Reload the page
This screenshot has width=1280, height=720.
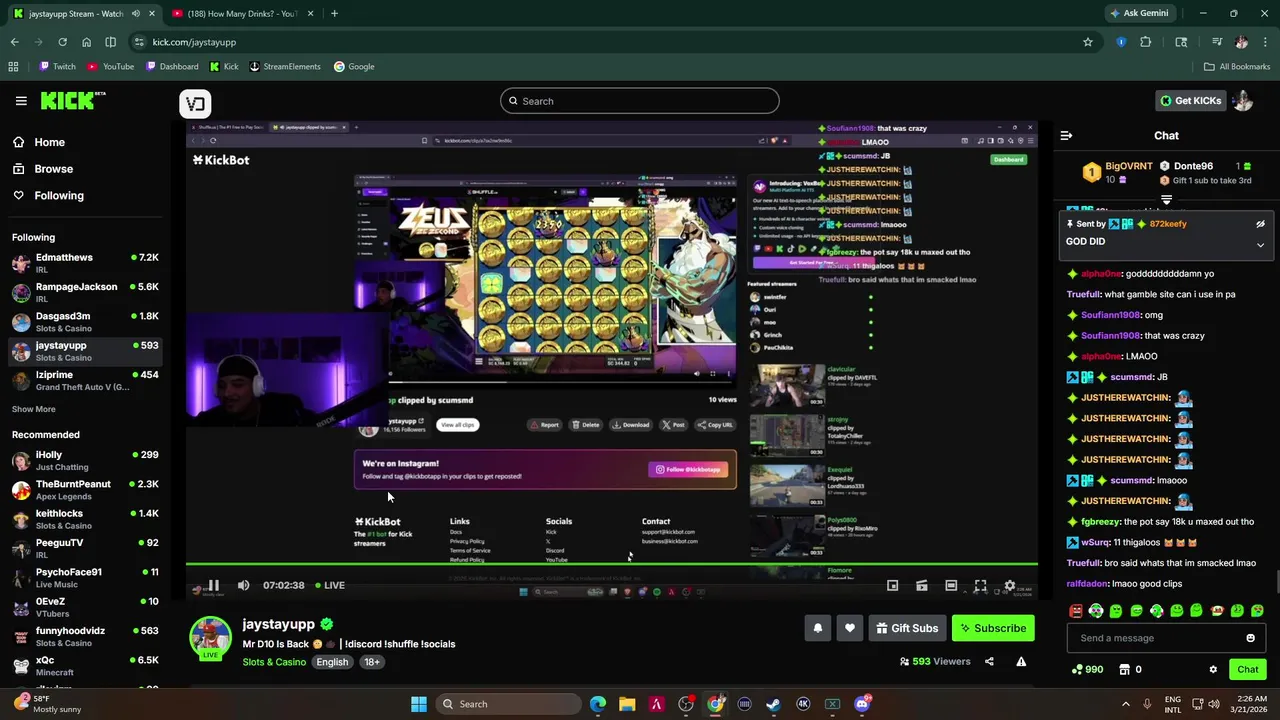tap(62, 42)
